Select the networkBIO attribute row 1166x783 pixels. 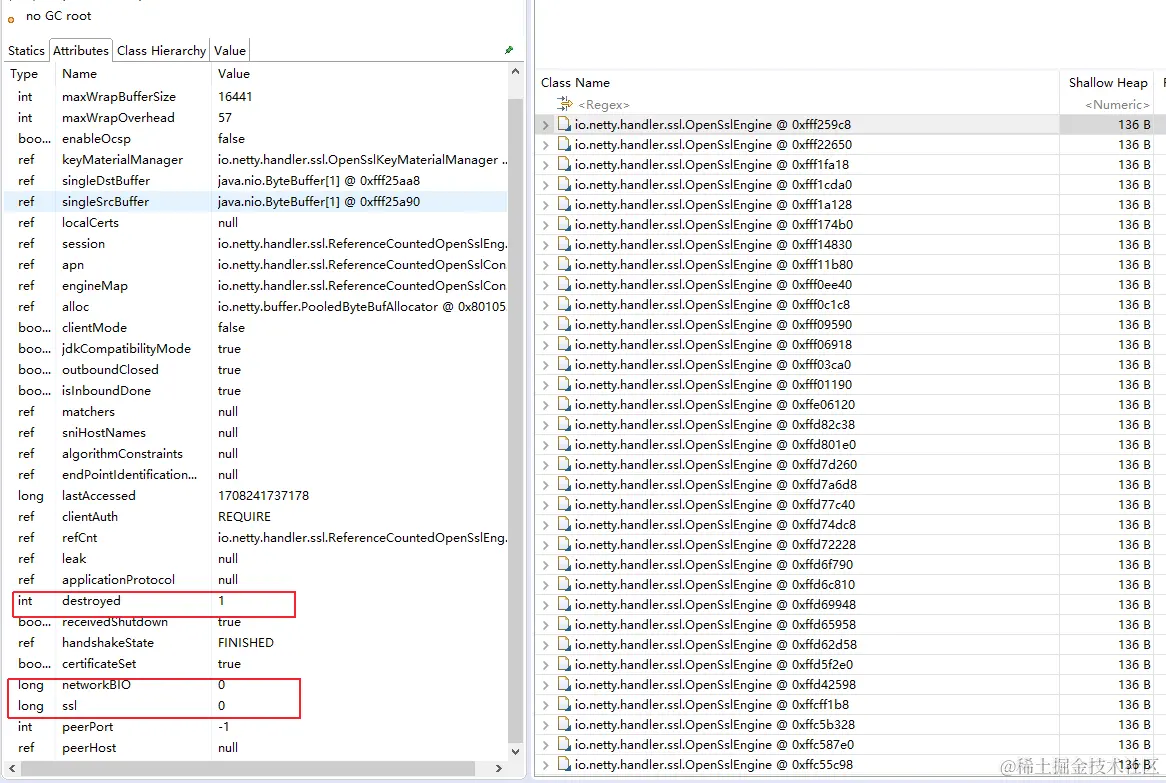pos(256,685)
